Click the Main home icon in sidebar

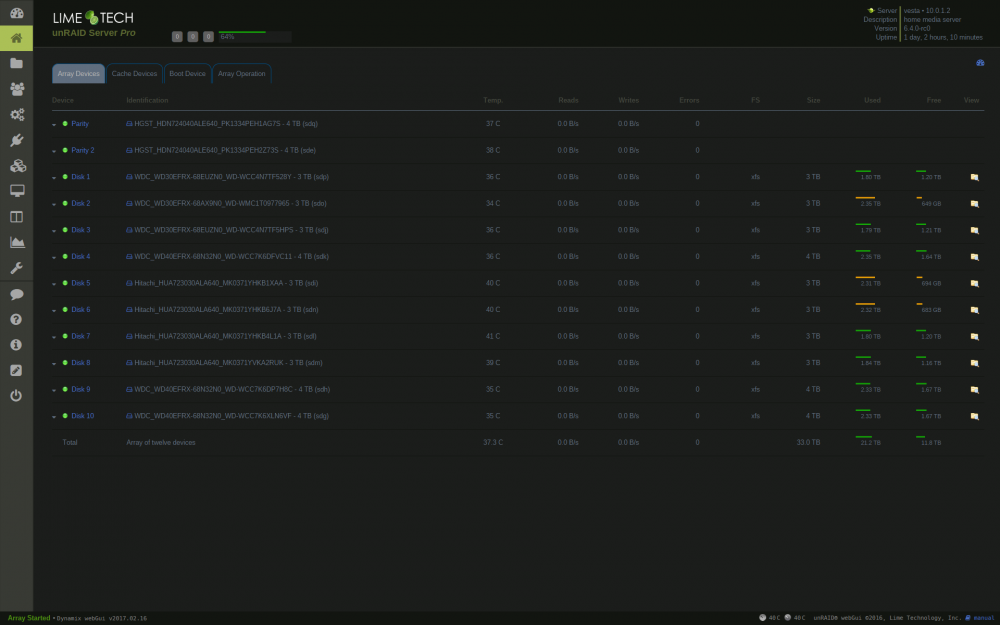point(17,38)
